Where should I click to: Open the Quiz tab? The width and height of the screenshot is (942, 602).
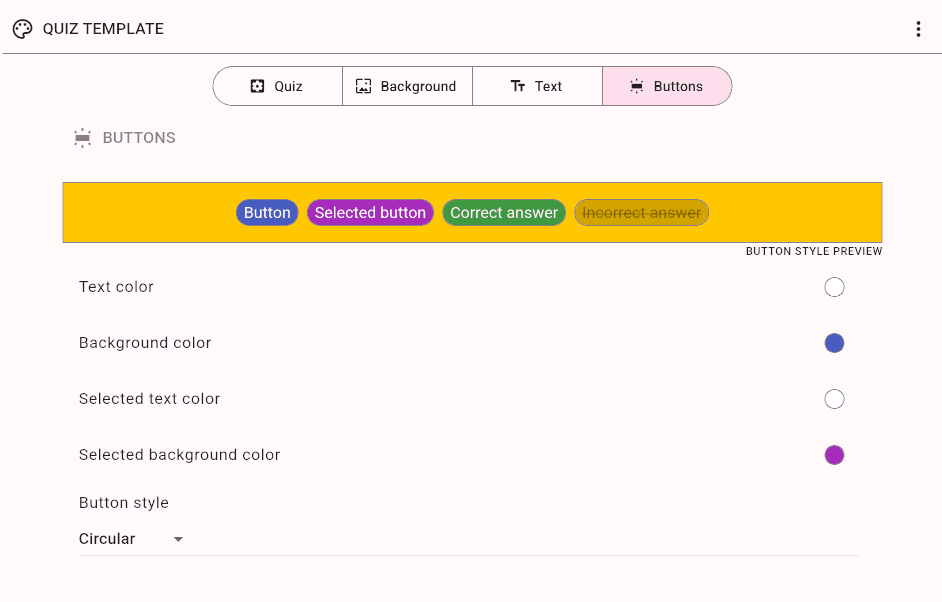tap(277, 86)
